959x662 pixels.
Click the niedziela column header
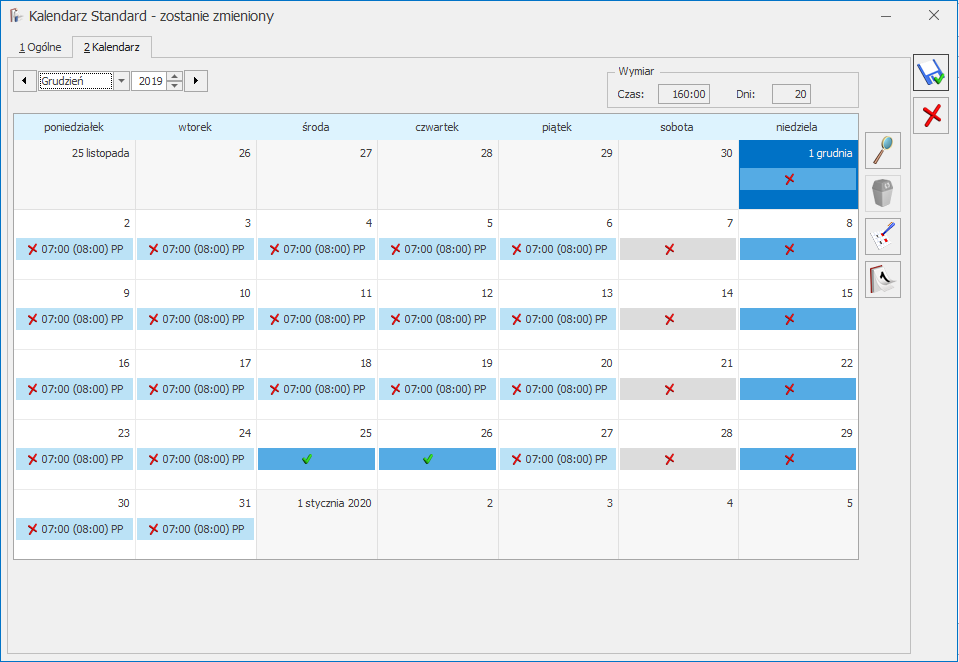click(x=797, y=127)
